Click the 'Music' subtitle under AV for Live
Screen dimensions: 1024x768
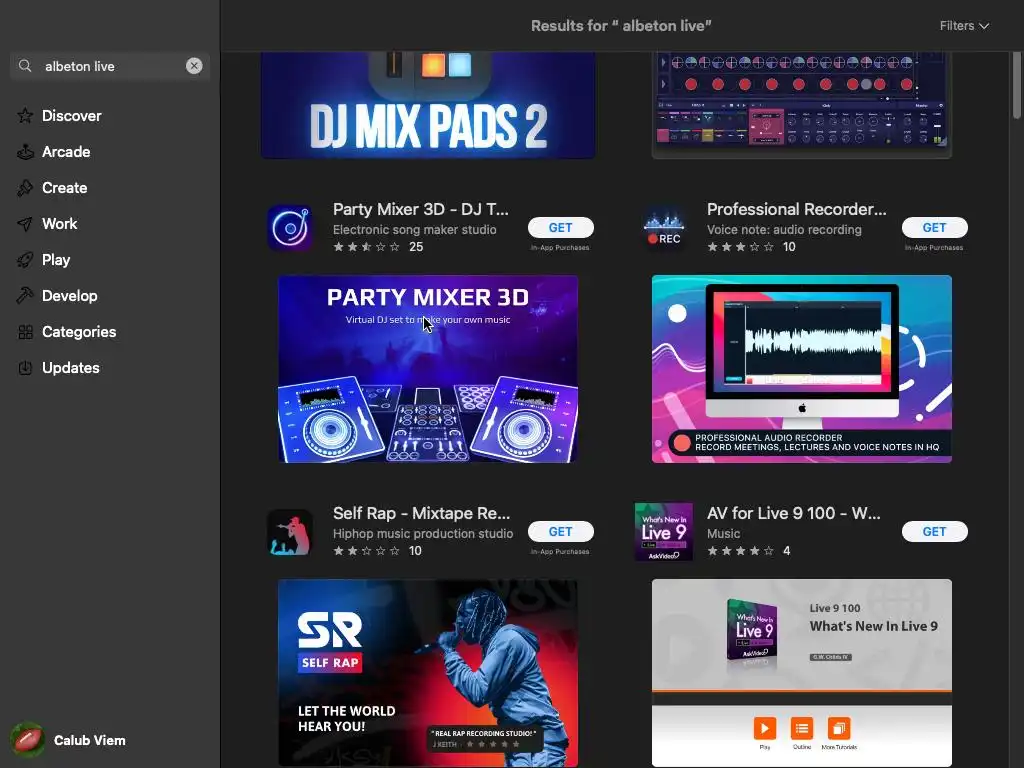pyautogui.click(x=724, y=534)
